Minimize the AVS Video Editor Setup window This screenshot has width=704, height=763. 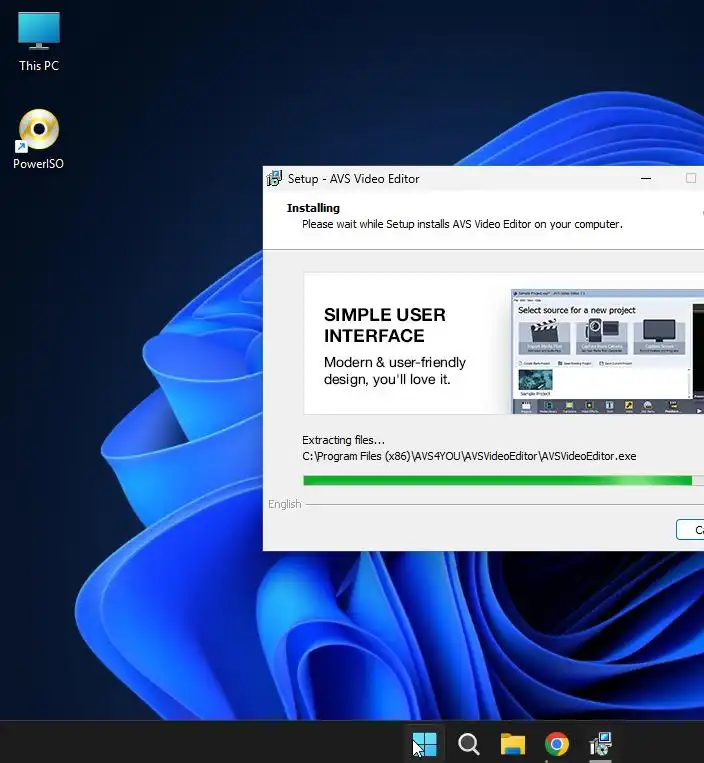pos(646,179)
